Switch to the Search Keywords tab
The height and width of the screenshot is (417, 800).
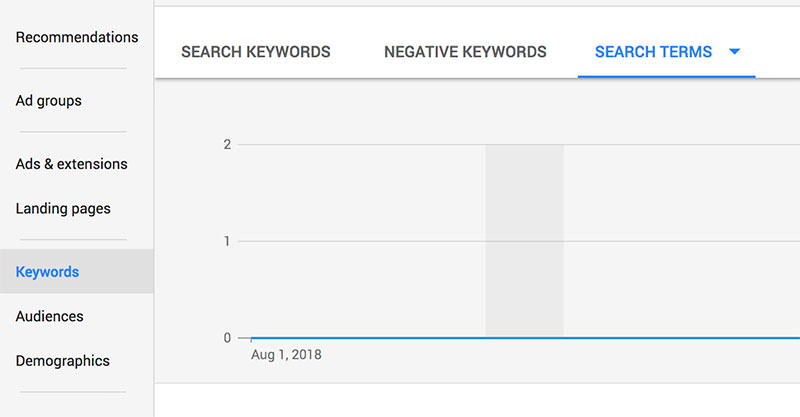[256, 52]
